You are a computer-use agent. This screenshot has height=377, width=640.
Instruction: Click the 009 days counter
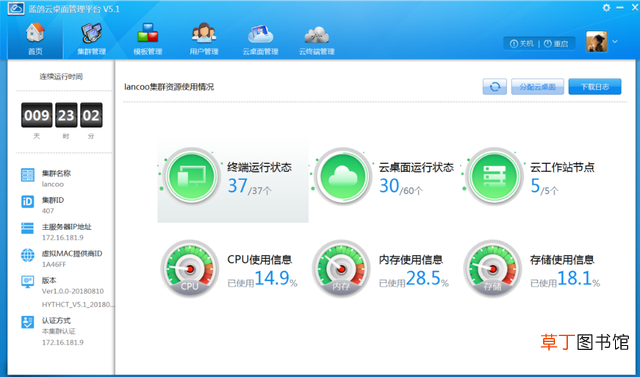[x=37, y=115]
